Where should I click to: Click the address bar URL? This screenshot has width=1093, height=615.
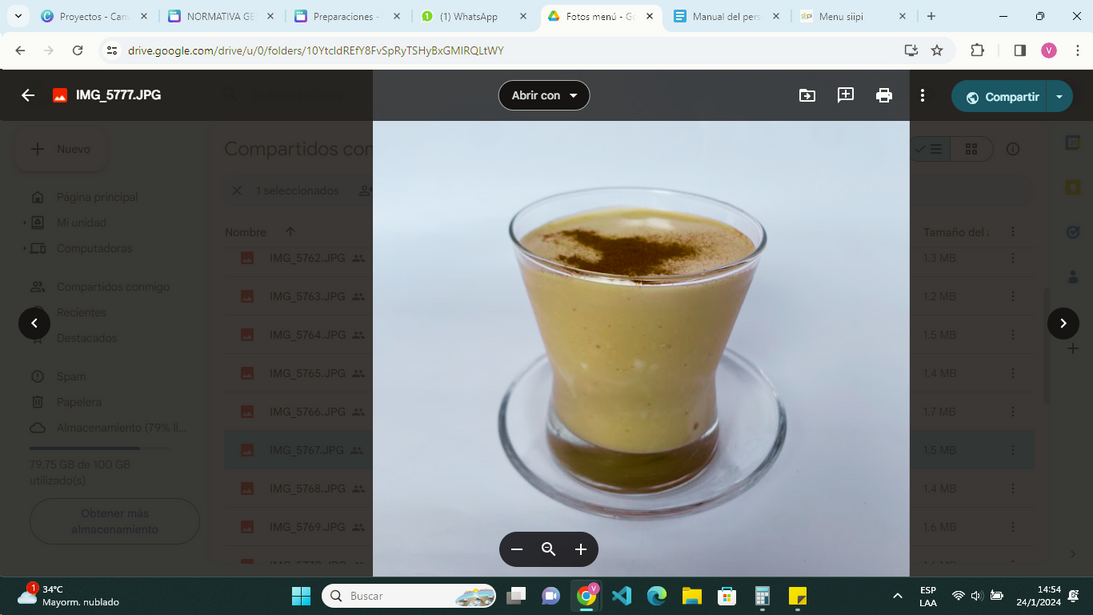316,50
